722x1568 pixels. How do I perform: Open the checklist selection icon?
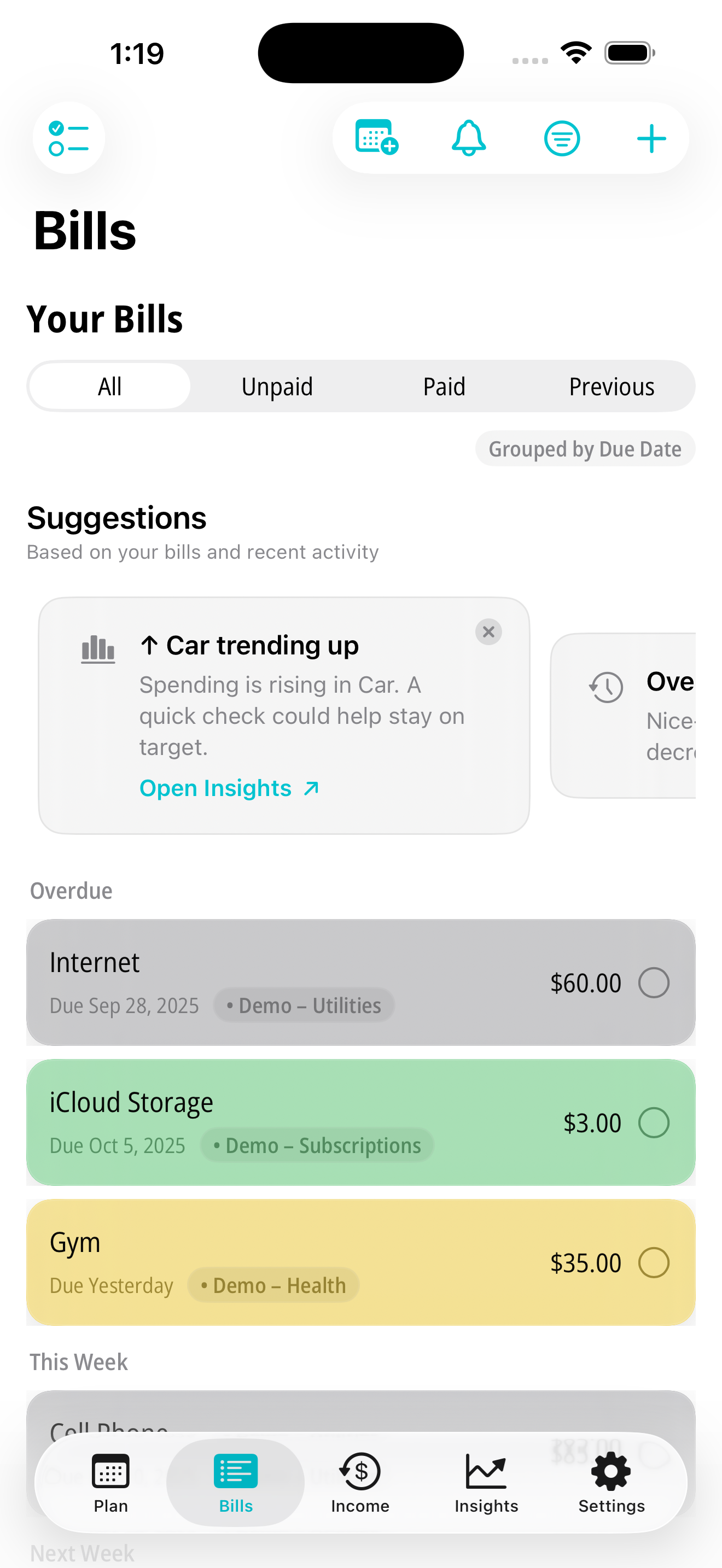pos(69,138)
